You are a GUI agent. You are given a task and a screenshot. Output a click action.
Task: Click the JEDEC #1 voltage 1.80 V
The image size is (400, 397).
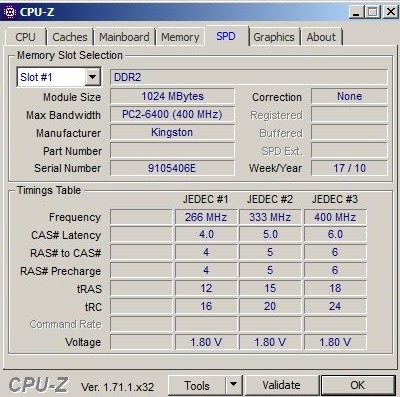(206, 342)
